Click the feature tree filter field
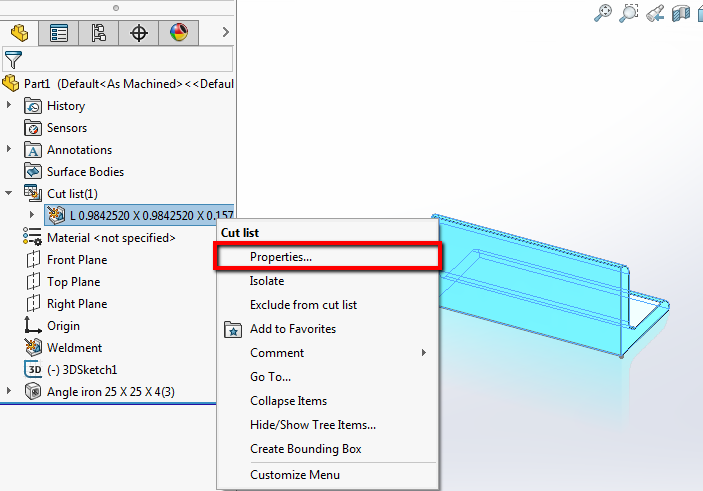 coord(117,59)
